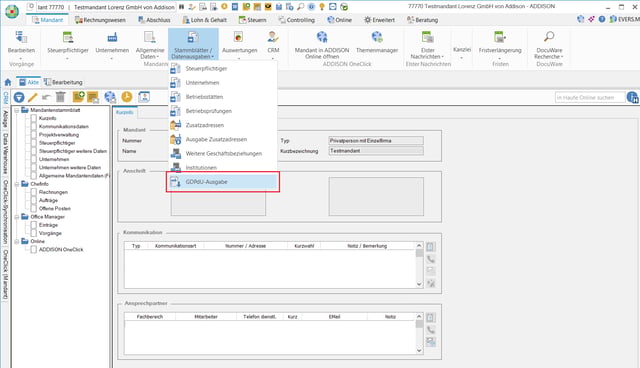Click the trash delete toolbar icon
This screenshot has height=368, width=640.
click(x=60, y=97)
